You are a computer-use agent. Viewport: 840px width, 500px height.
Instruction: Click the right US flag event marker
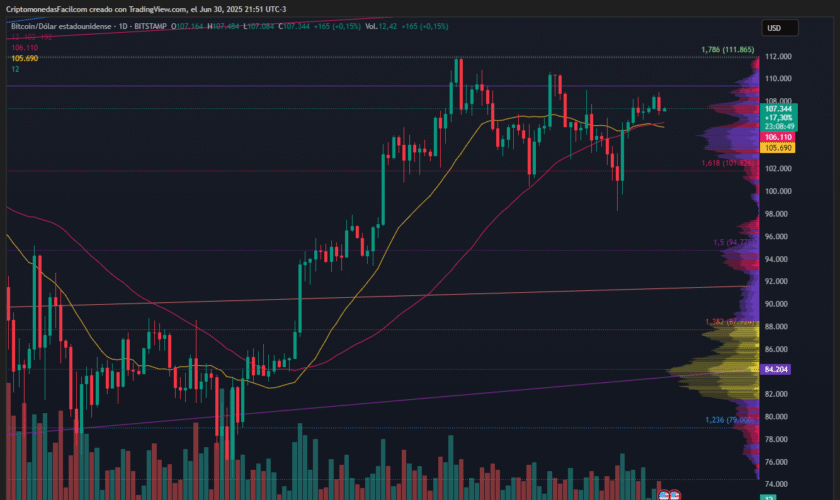coord(674,495)
